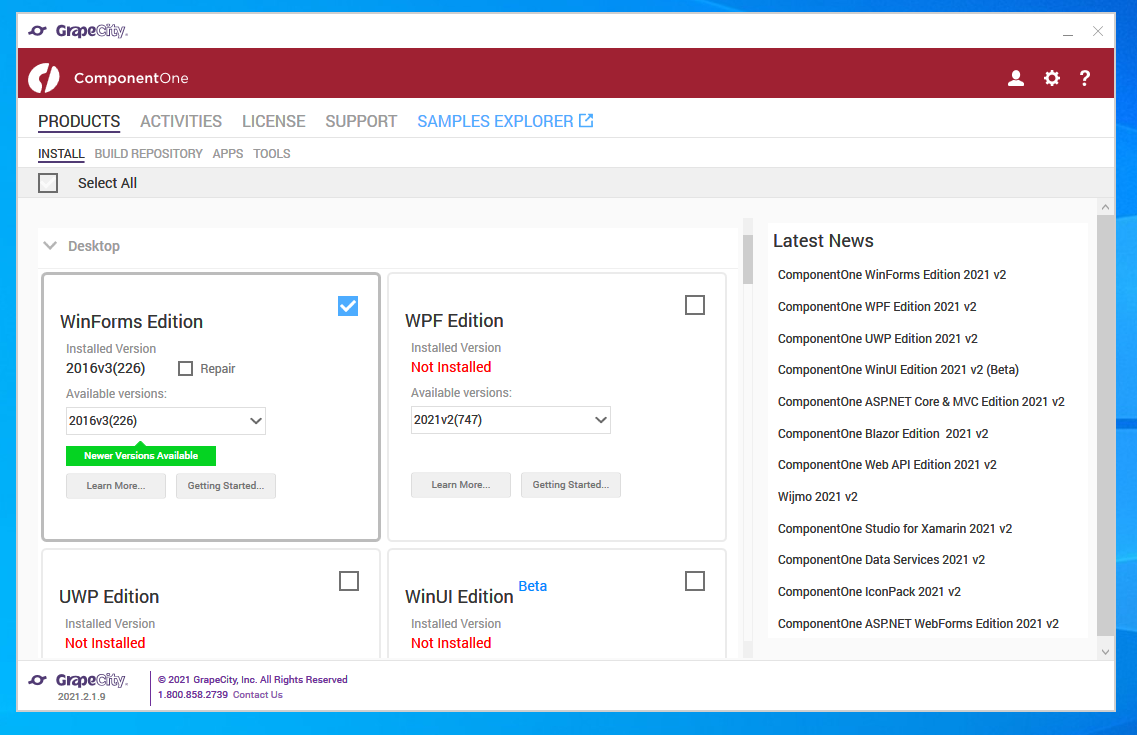Select the TOOLS sub-tab
Image resolution: width=1137 pixels, height=735 pixels.
coord(272,154)
